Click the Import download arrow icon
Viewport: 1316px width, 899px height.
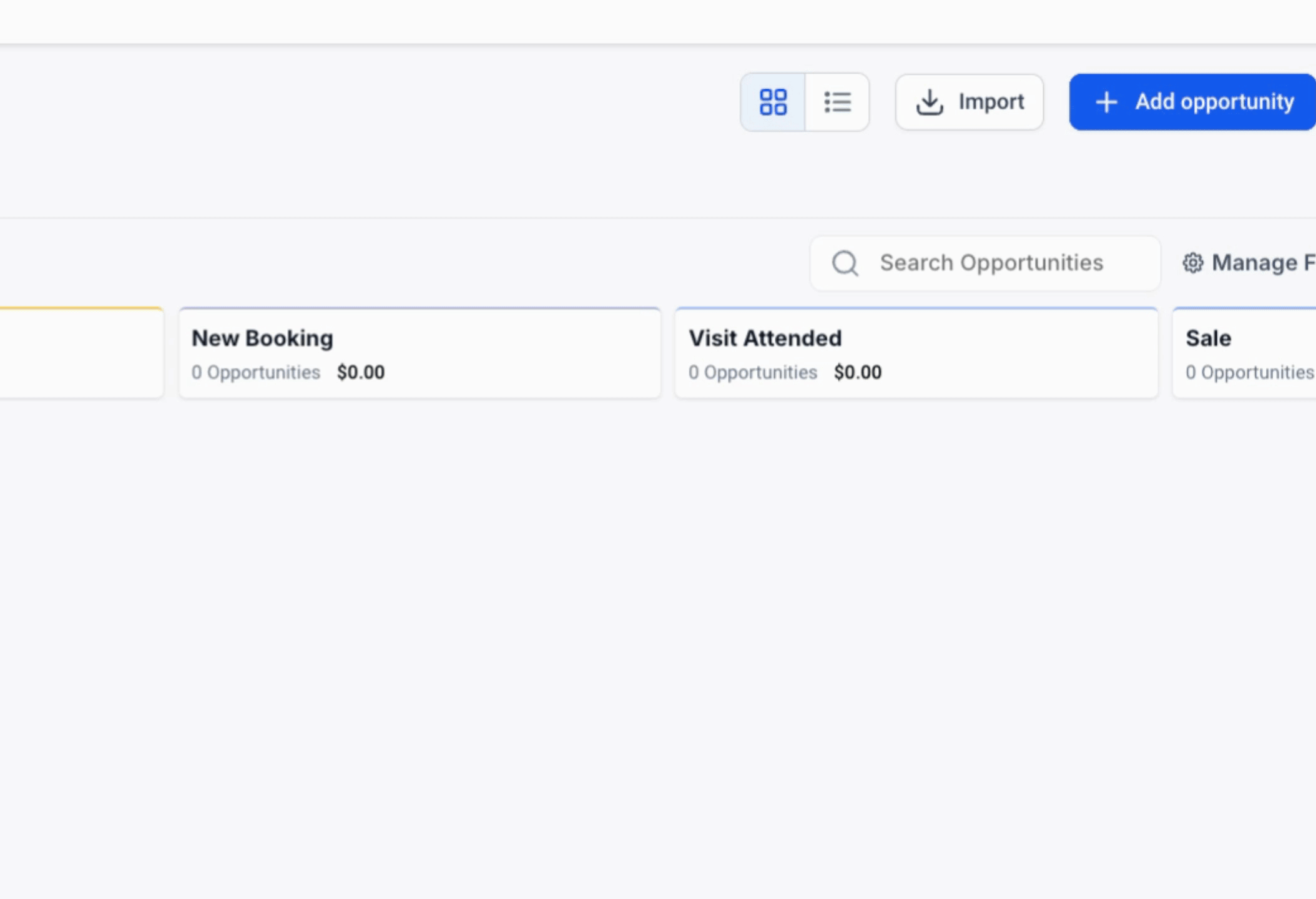pyautogui.click(x=930, y=102)
